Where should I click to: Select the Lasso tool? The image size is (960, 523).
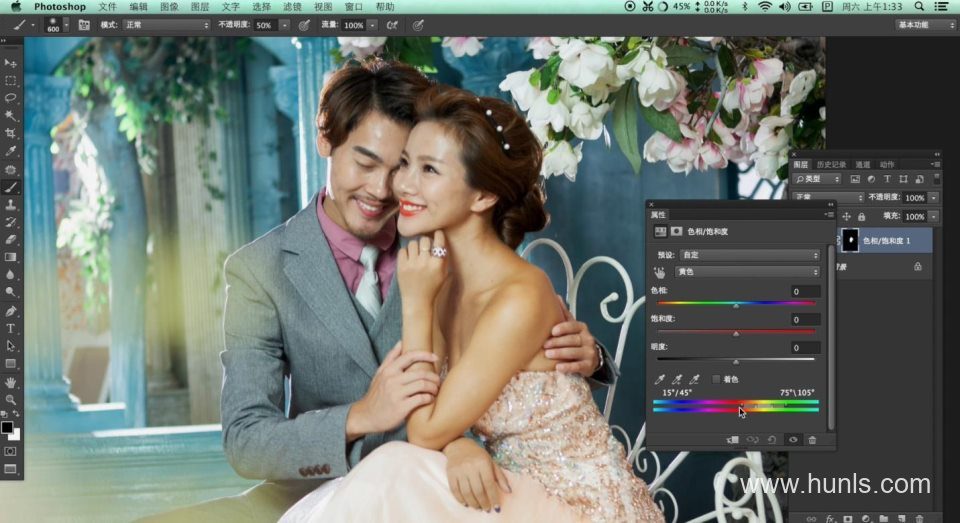click(10, 98)
